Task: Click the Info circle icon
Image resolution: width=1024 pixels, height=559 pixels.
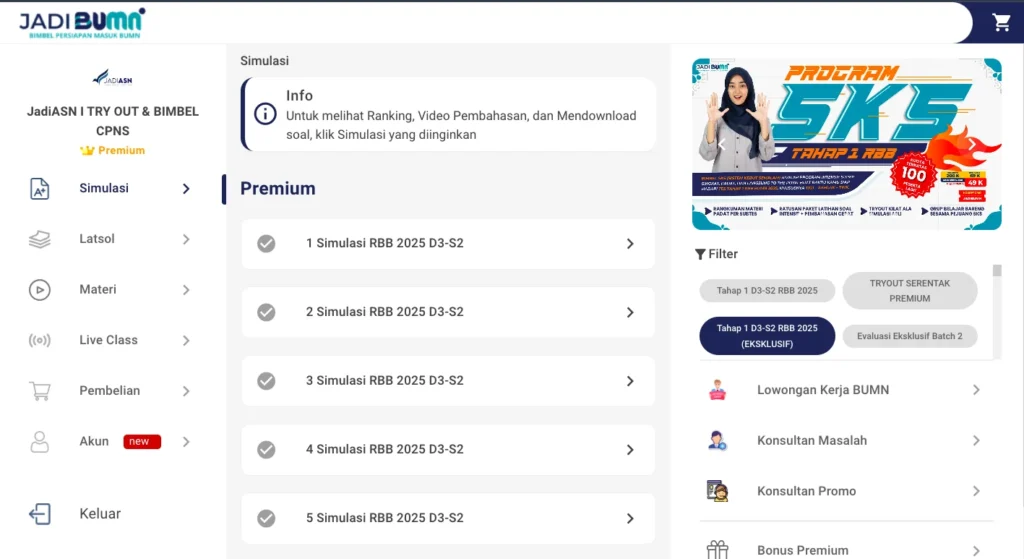Action: coord(265,114)
